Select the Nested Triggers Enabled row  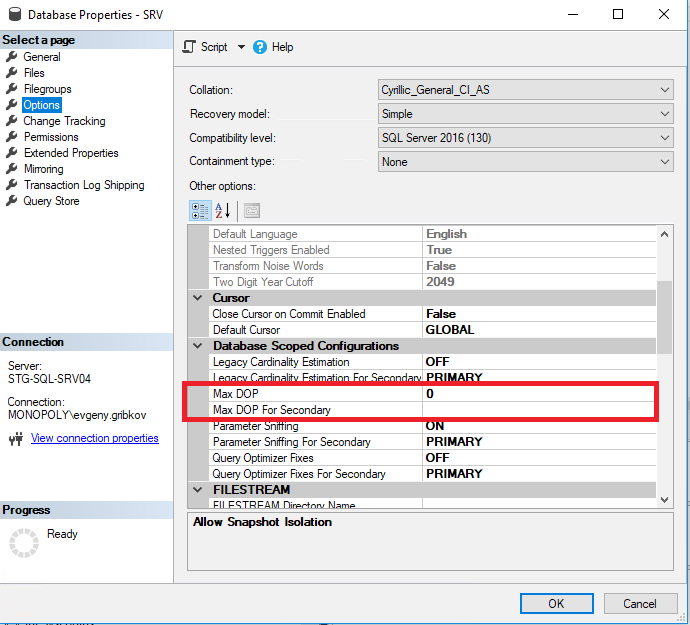tap(433, 250)
